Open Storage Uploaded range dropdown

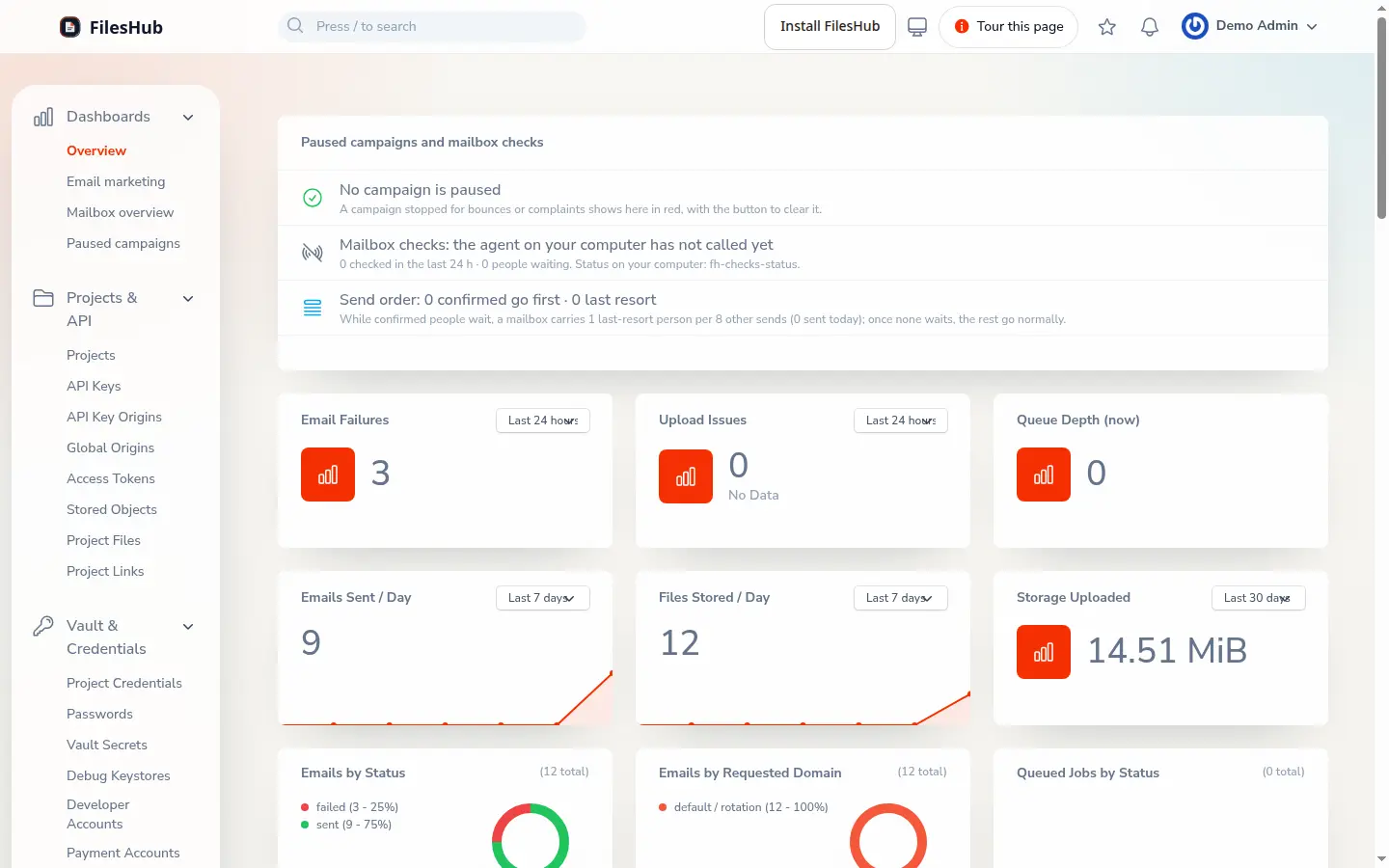[1259, 598]
